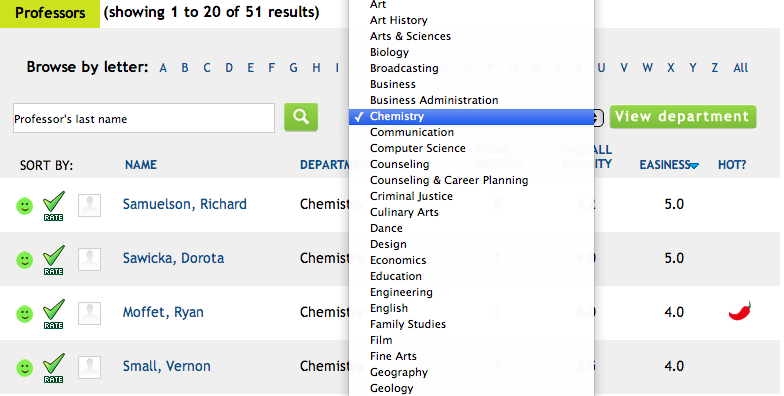Sort professors by NAME
Screen dimensions: 784x396
pyautogui.click(x=140, y=164)
